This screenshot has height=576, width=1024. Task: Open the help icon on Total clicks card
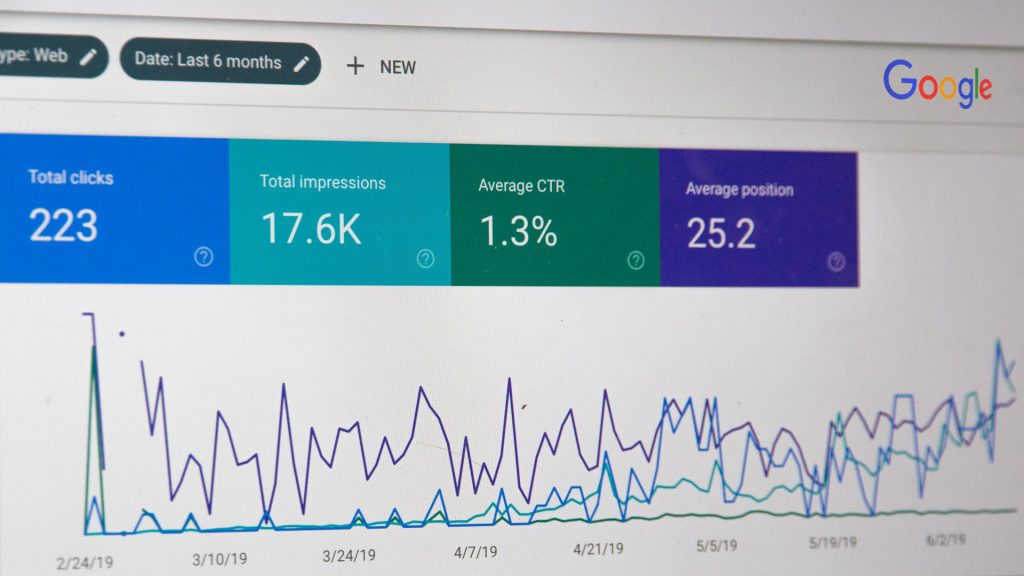(204, 257)
